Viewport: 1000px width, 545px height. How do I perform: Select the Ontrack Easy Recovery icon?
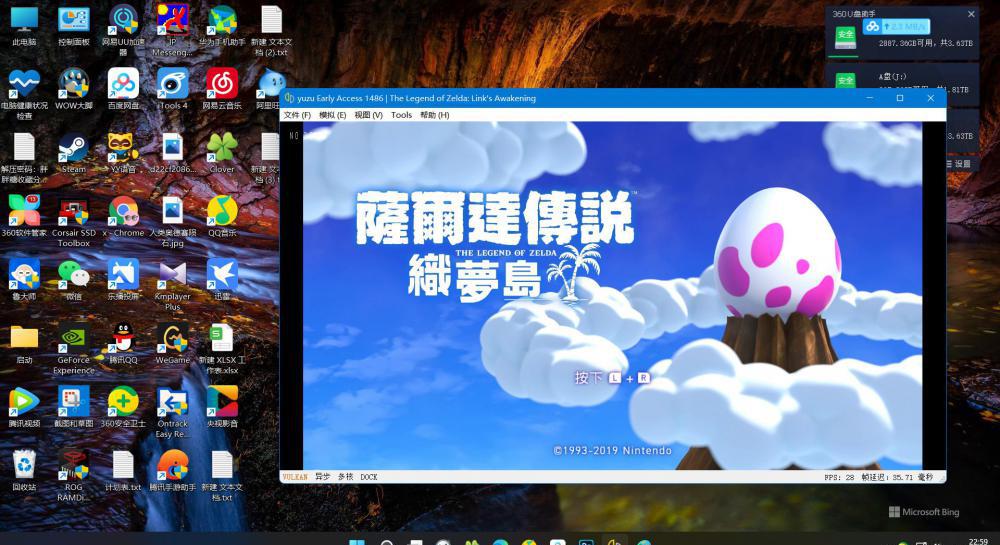point(172,412)
